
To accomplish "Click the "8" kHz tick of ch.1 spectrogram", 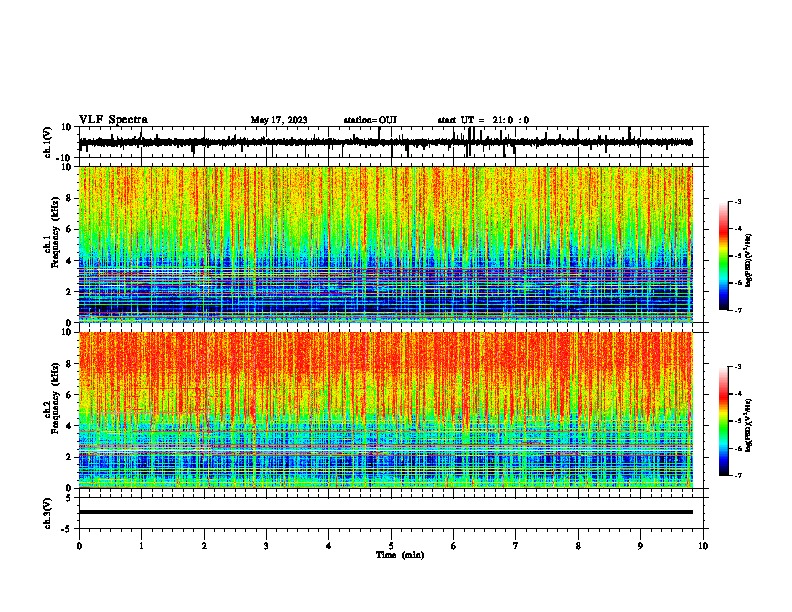I will [70, 198].
